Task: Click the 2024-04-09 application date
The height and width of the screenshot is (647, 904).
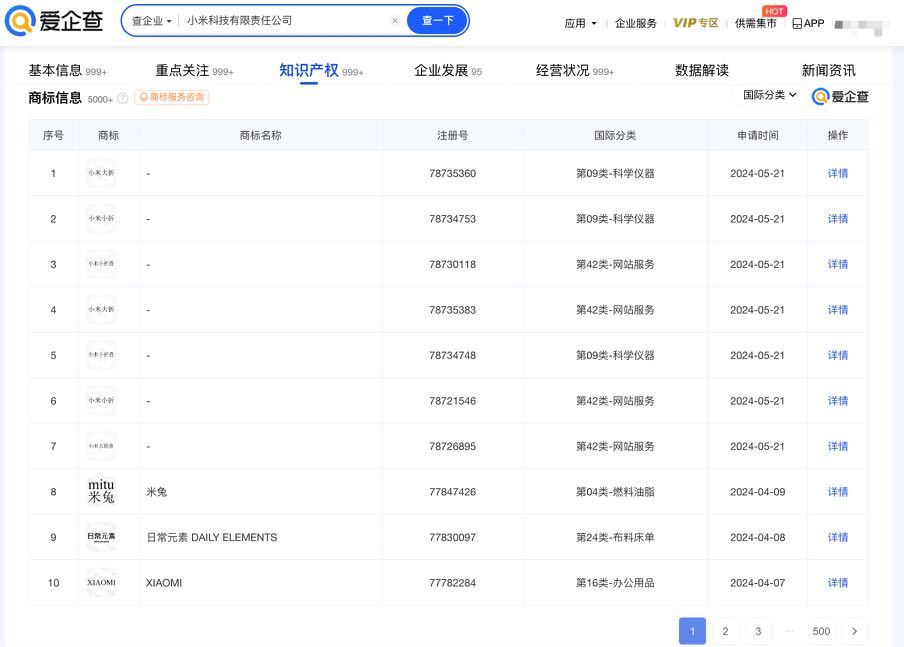Action: point(758,492)
